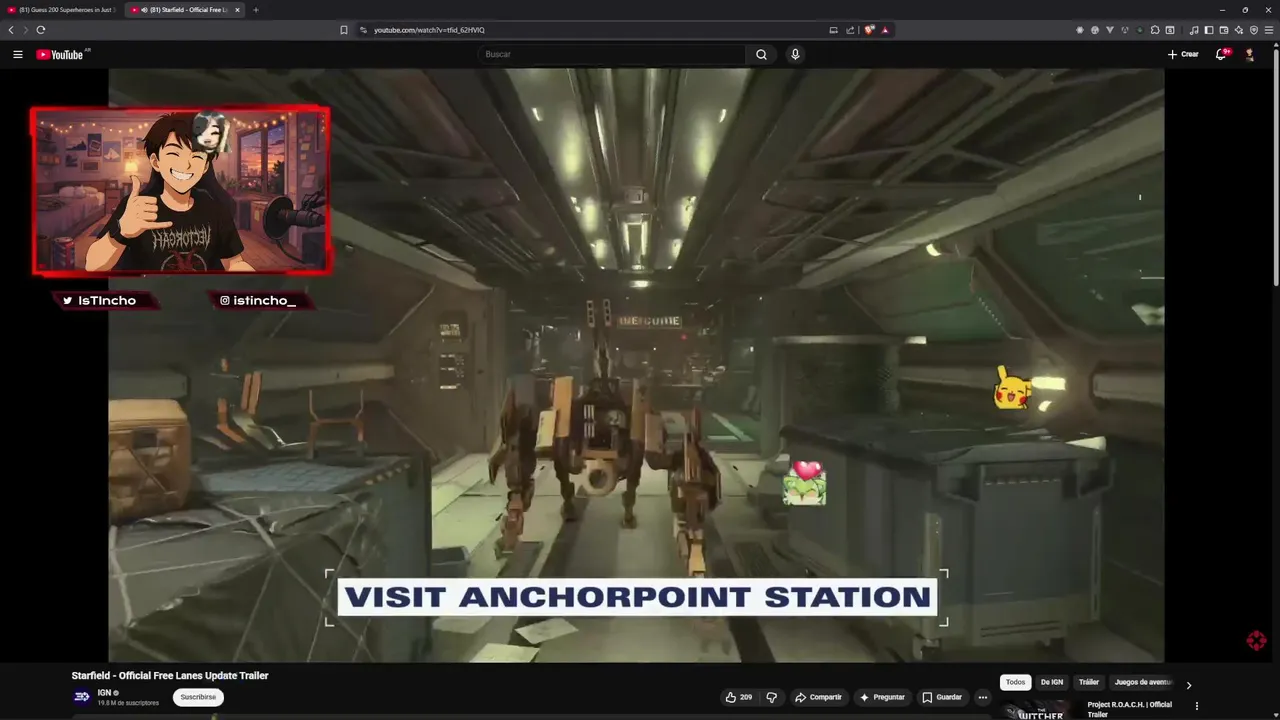This screenshot has width=1280, height=720.
Task: Dislike the video with thumbs down
Action: pos(771,697)
